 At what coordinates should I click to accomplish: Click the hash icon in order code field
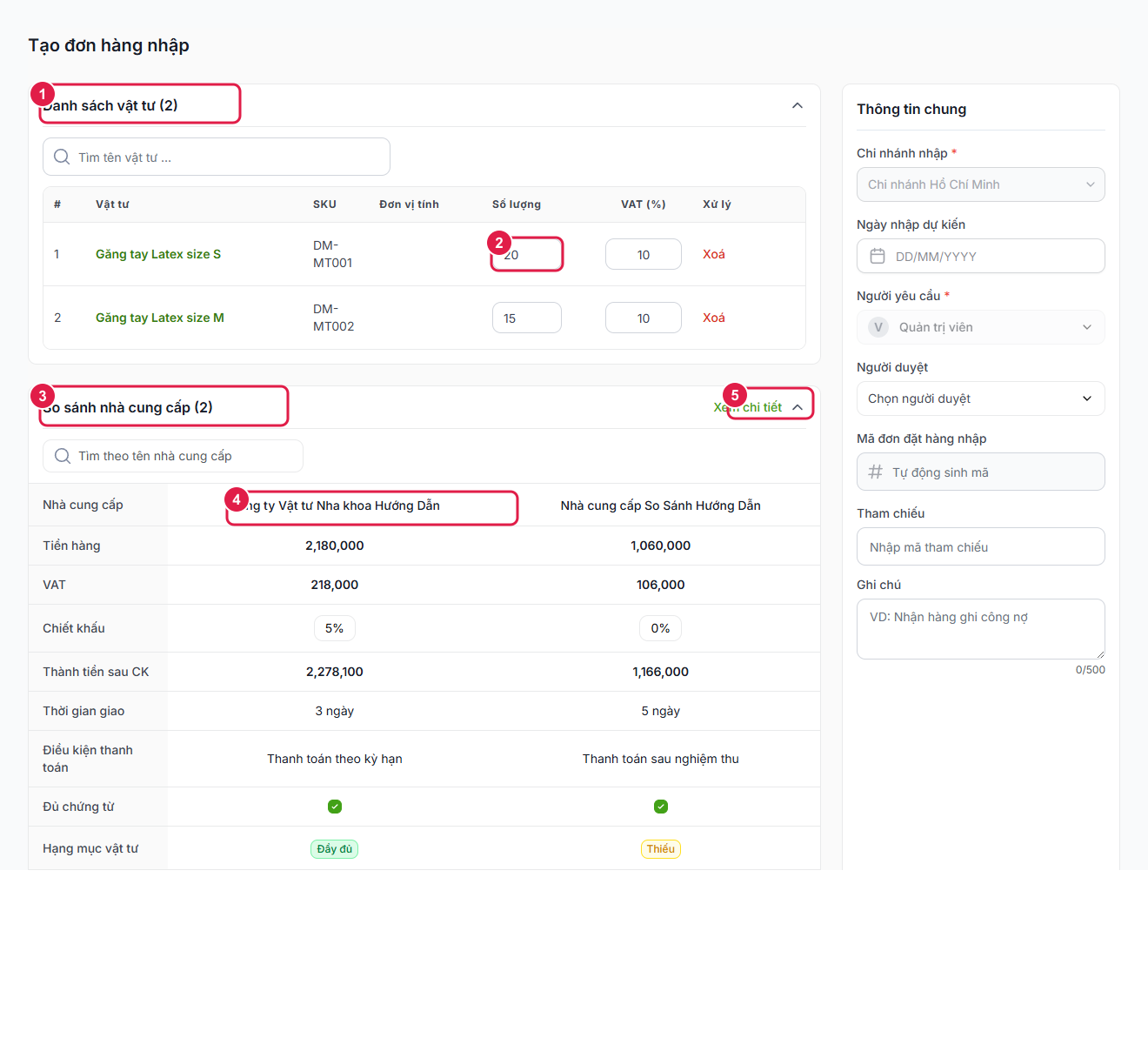point(876,472)
